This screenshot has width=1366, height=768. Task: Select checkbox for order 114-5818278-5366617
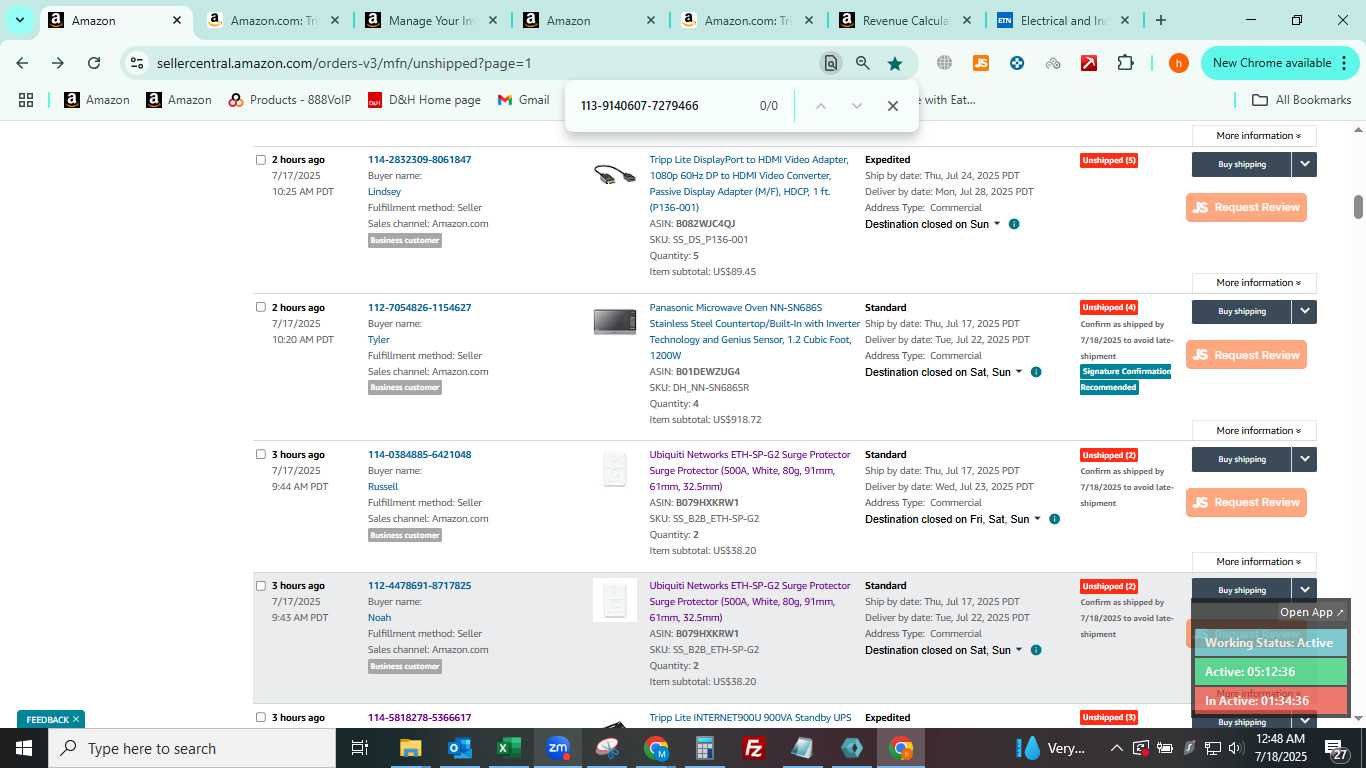click(x=261, y=717)
